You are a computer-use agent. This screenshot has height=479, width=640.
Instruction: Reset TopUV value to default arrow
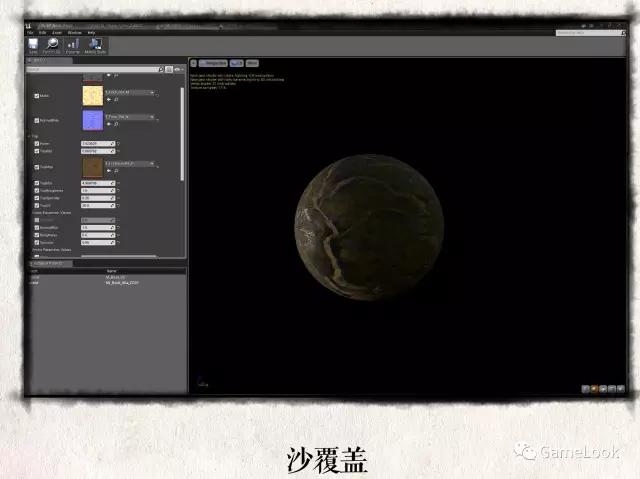[118, 206]
